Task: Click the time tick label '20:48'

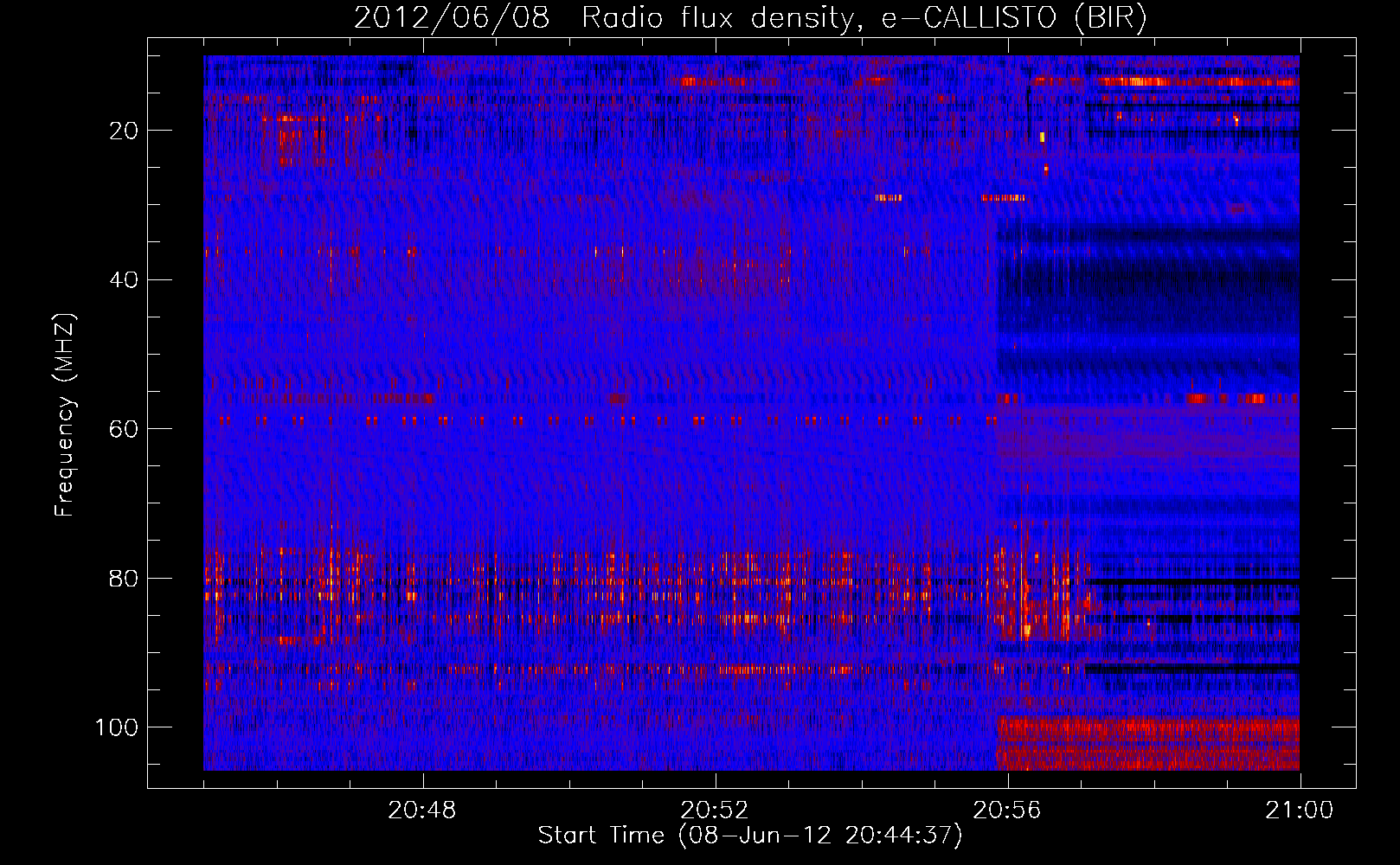Action: click(x=422, y=811)
